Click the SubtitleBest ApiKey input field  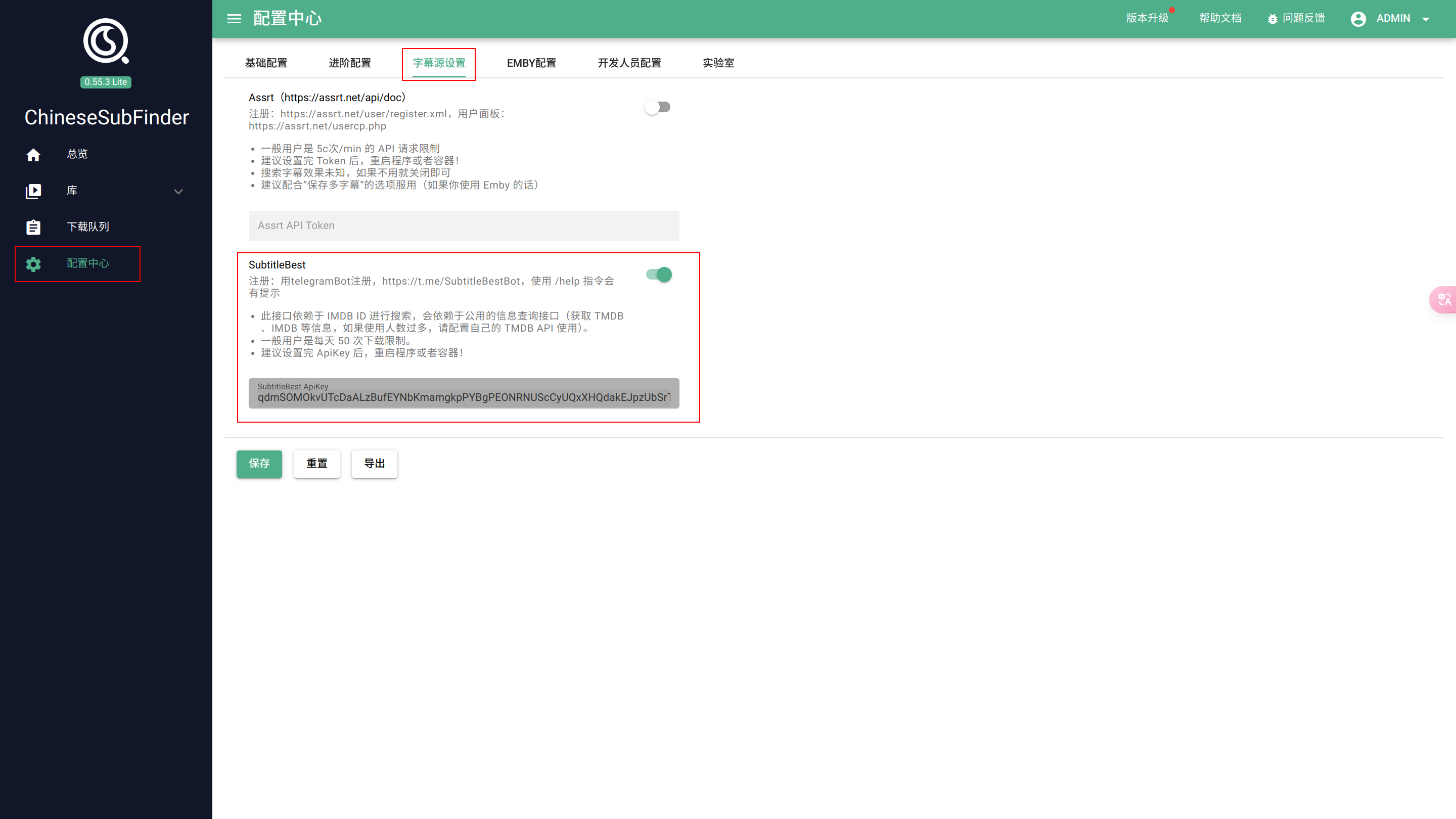click(464, 393)
